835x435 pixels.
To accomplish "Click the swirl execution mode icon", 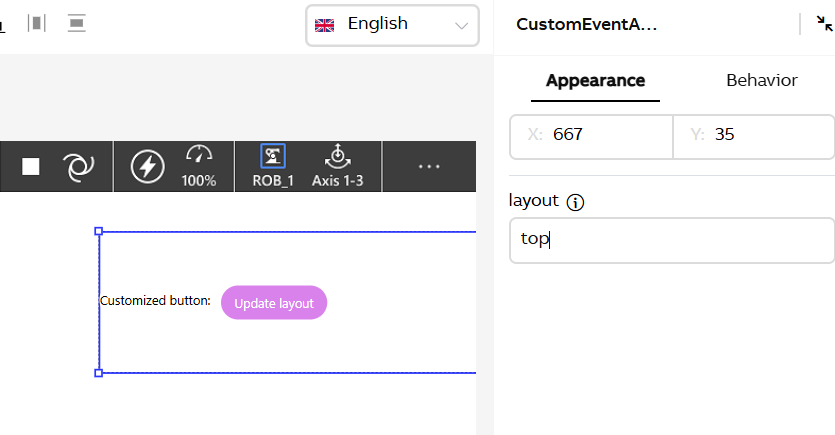I will point(79,167).
